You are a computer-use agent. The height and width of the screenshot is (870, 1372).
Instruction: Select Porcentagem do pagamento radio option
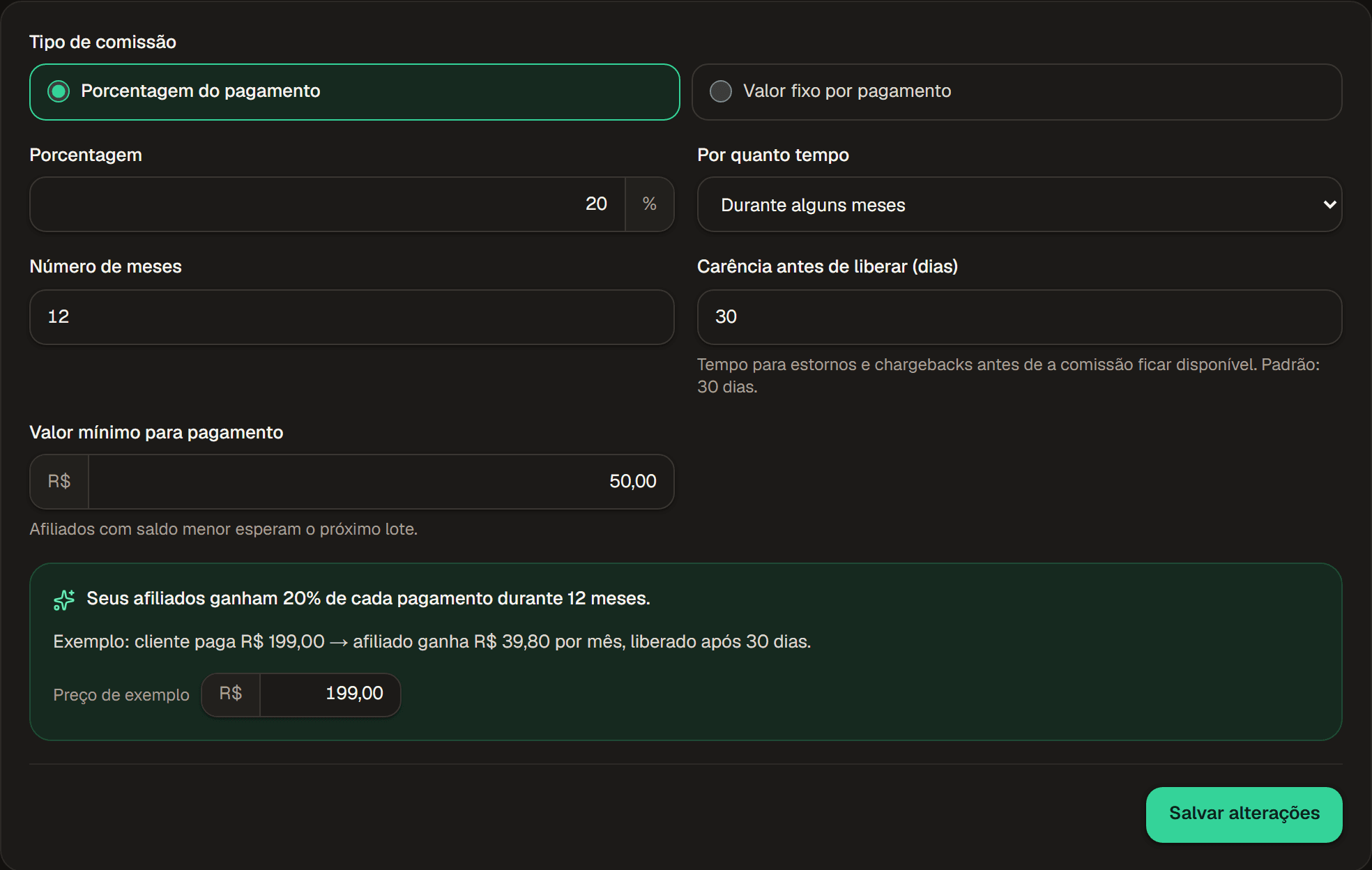pyautogui.click(x=354, y=92)
